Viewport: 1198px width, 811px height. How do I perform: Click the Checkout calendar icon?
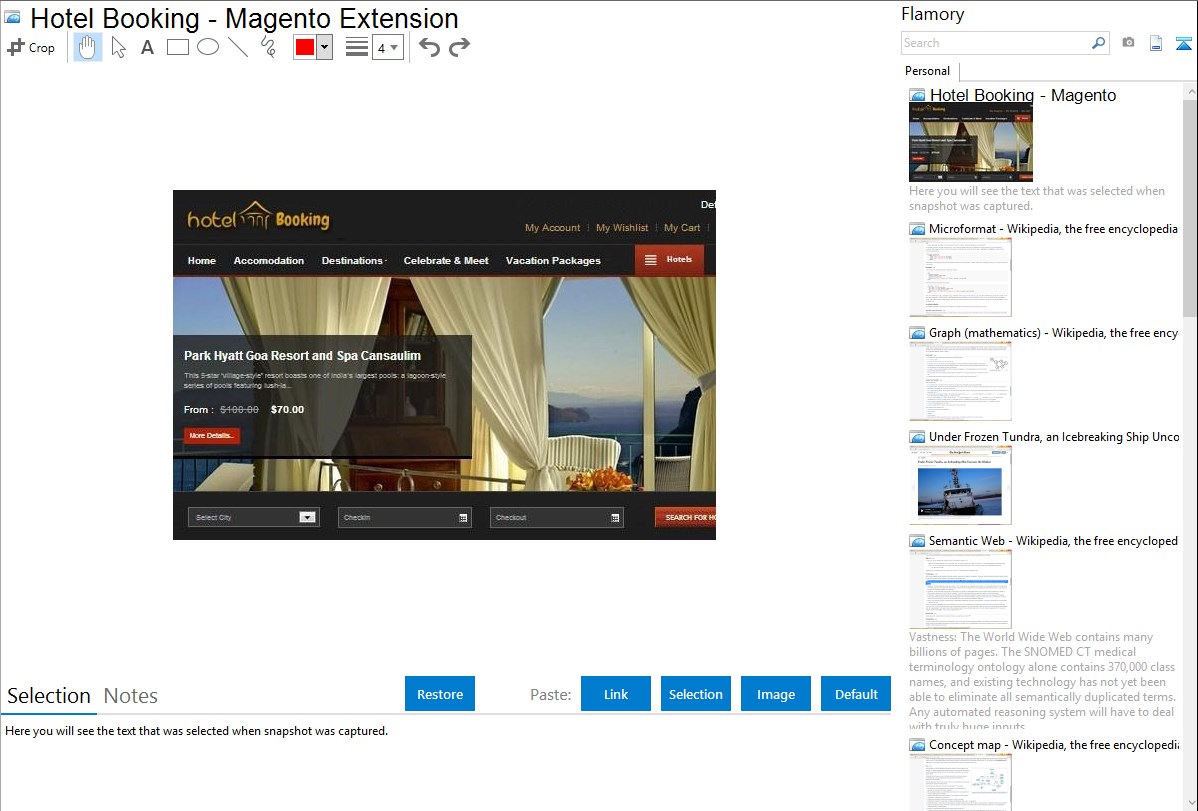[615, 518]
